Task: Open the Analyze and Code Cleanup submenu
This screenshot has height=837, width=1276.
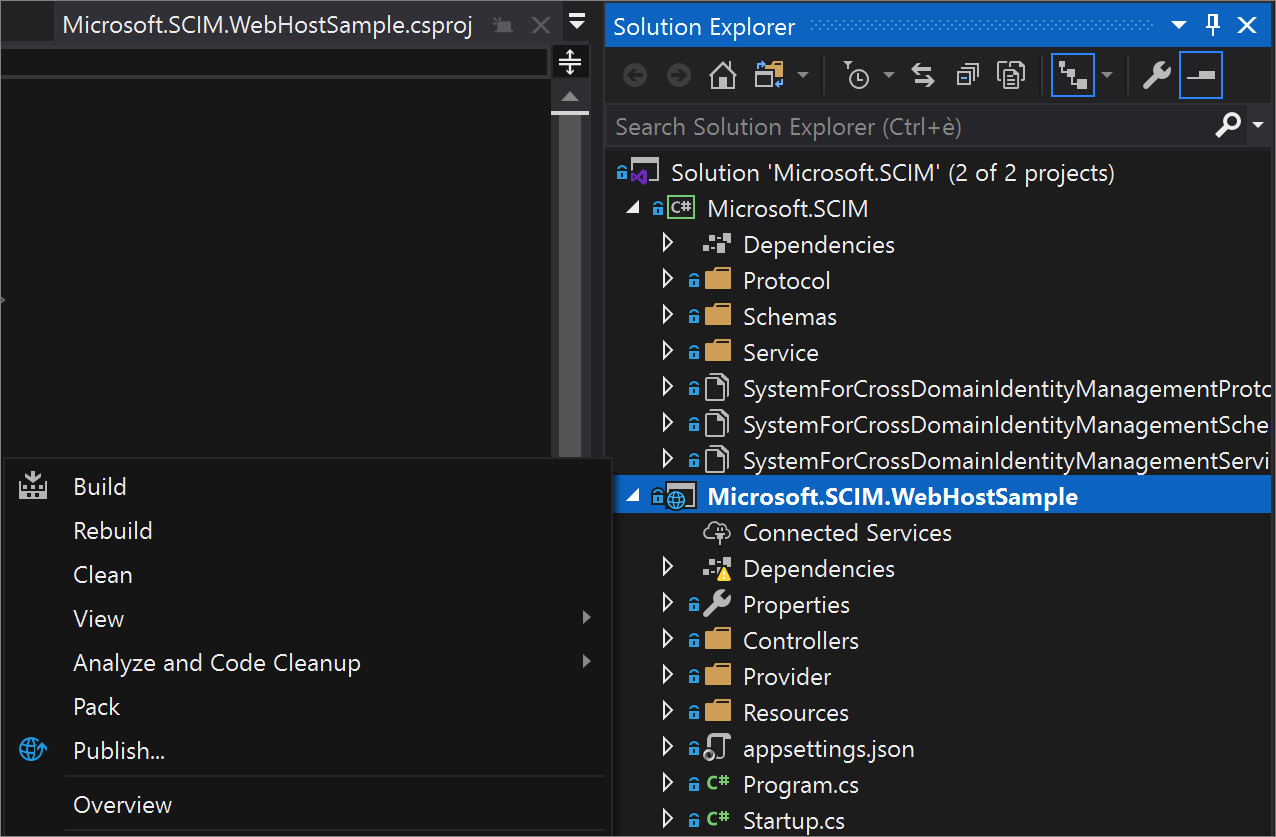Action: click(x=217, y=663)
